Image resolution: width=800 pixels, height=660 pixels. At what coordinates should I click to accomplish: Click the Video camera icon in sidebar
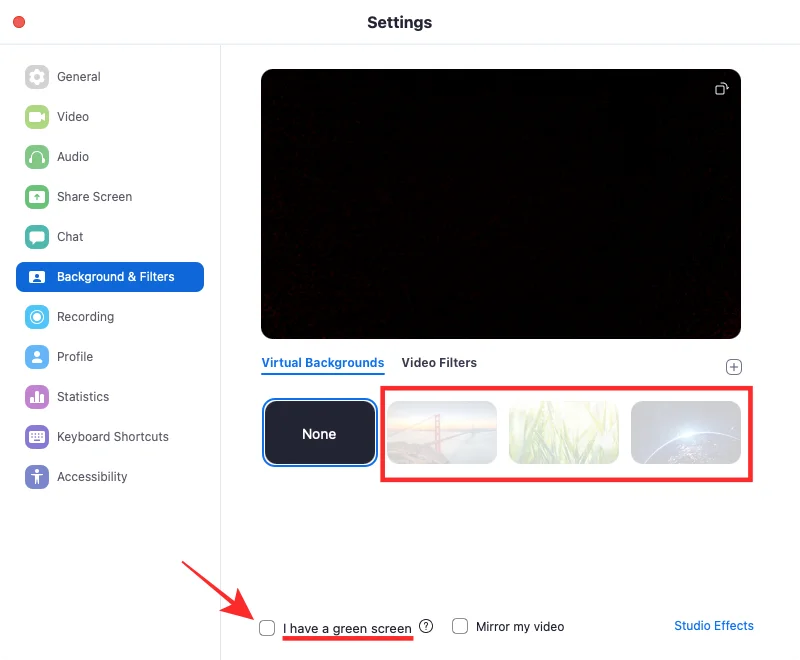(37, 117)
